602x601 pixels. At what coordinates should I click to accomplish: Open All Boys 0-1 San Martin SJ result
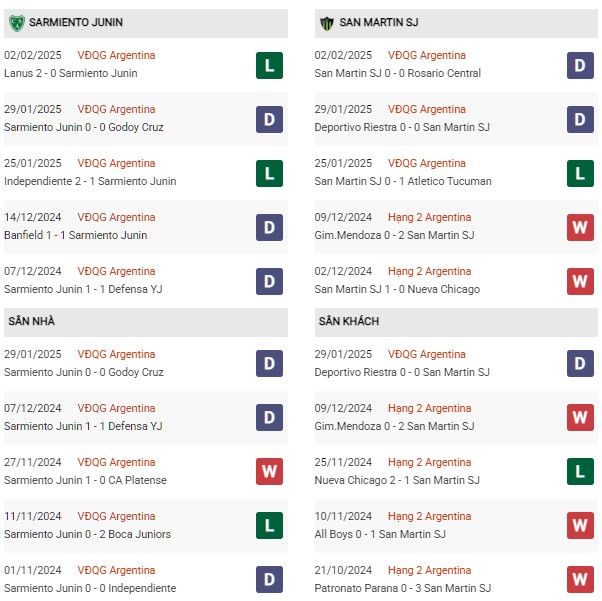click(x=380, y=534)
